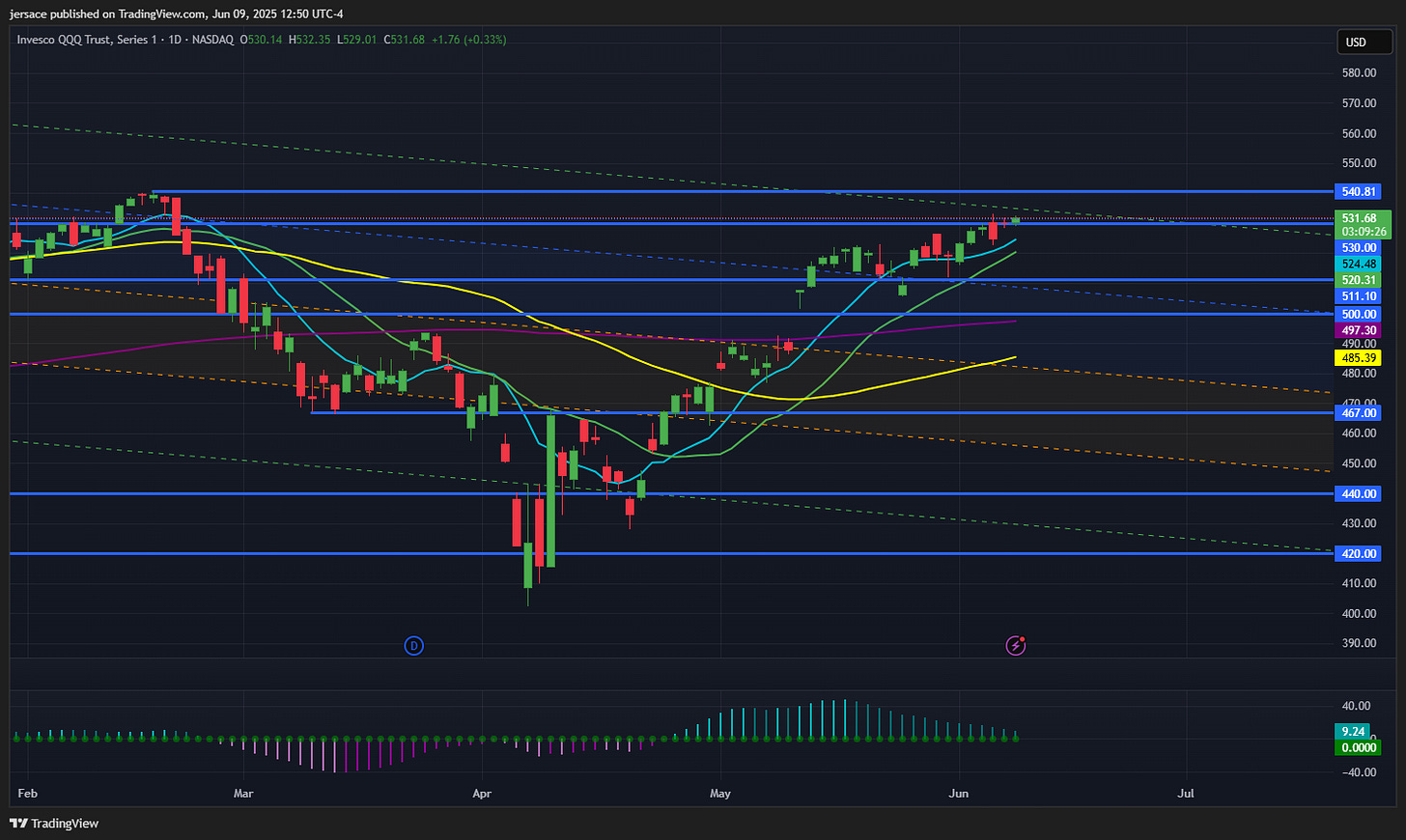Click the 467.00 horizontal line label
The height and width of the screenshot is (840, 1406).
click(1358, 413)
